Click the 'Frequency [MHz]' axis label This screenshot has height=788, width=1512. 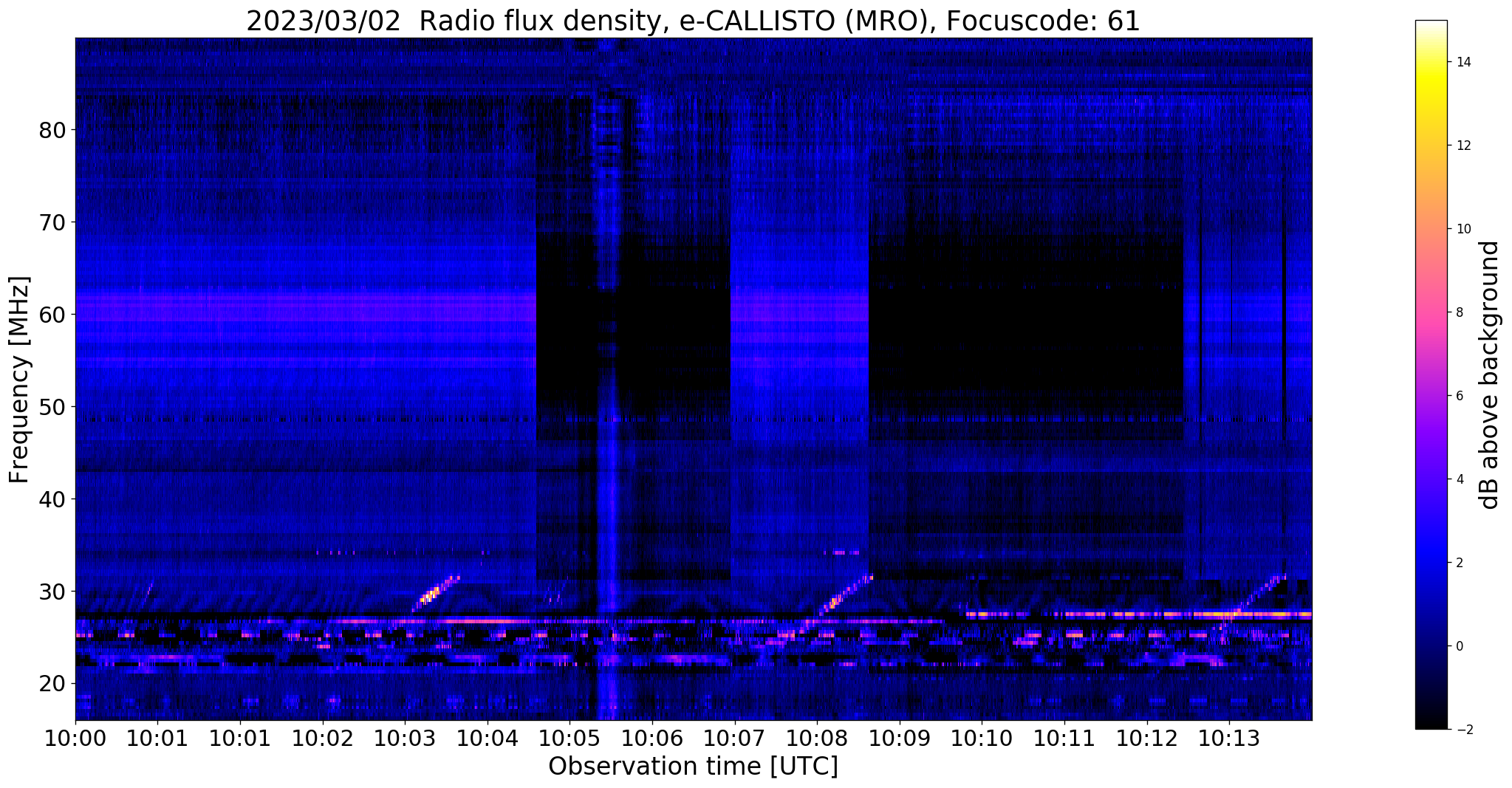[x=20, y=380]
